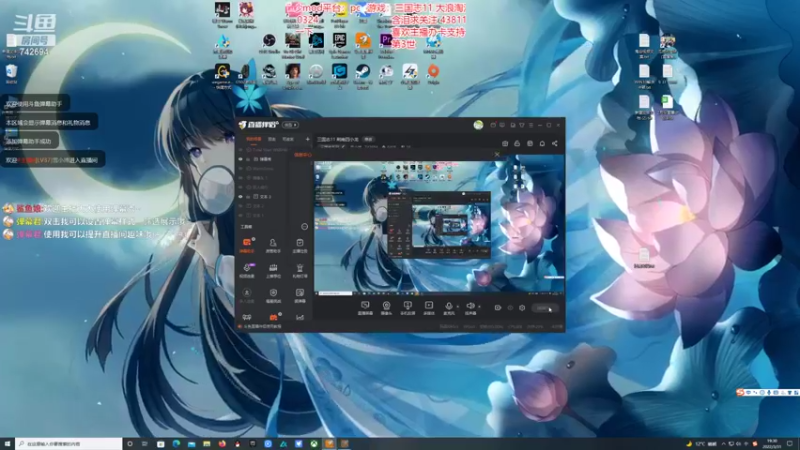The image size is (800, 450).
Task: Open Microsoft Edge from taskbar
Action: coord(176,444)
